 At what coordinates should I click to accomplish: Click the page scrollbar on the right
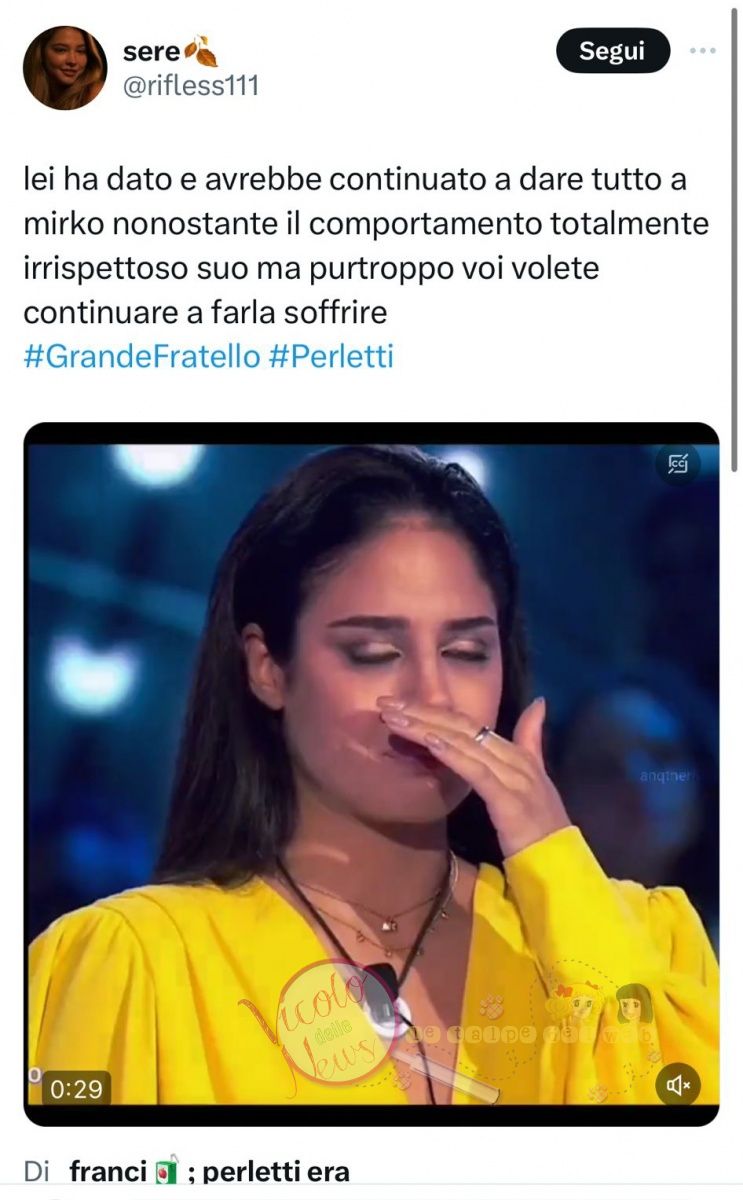point(737,230)
